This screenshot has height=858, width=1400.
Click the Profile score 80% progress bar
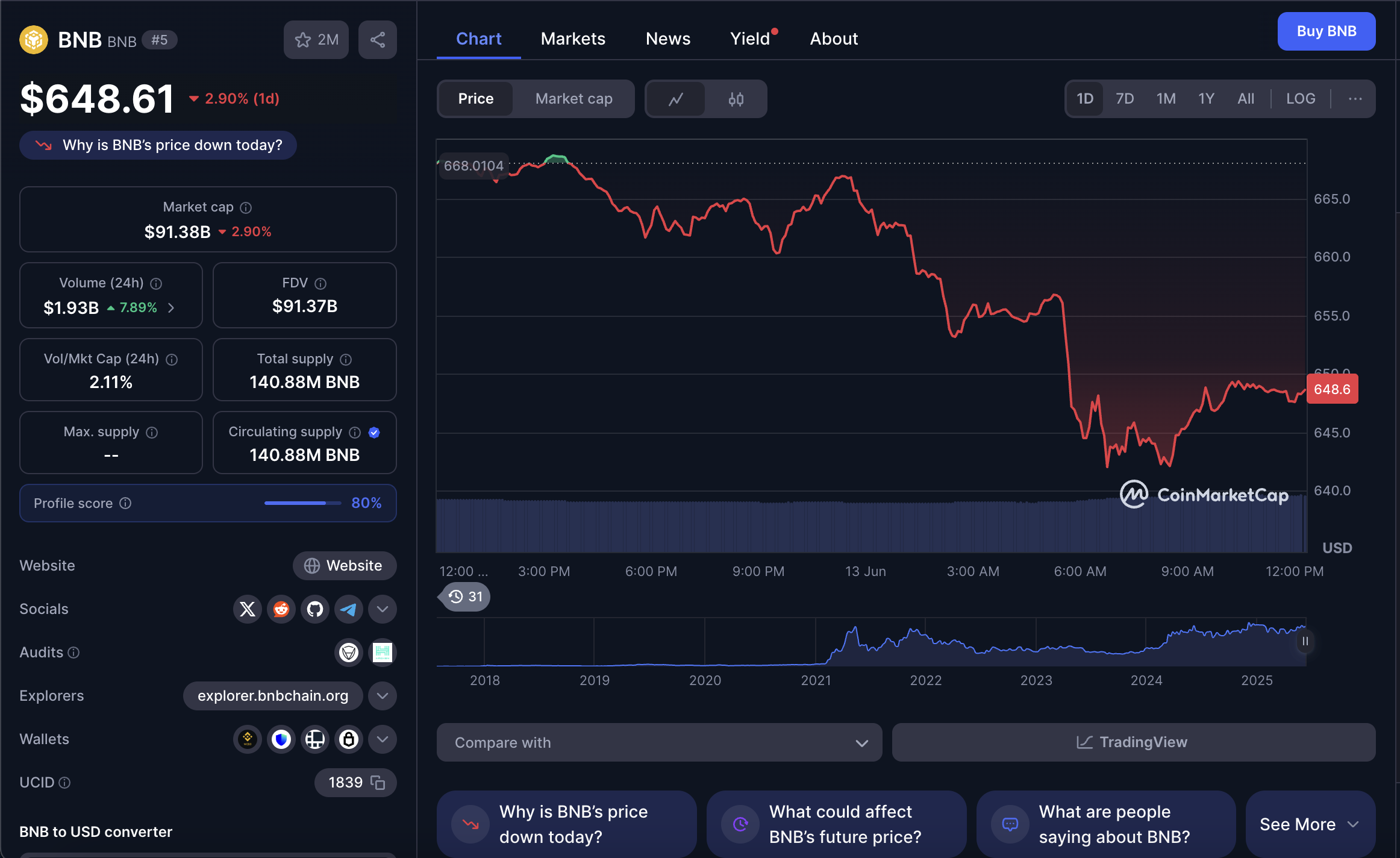tap(303, 503)
